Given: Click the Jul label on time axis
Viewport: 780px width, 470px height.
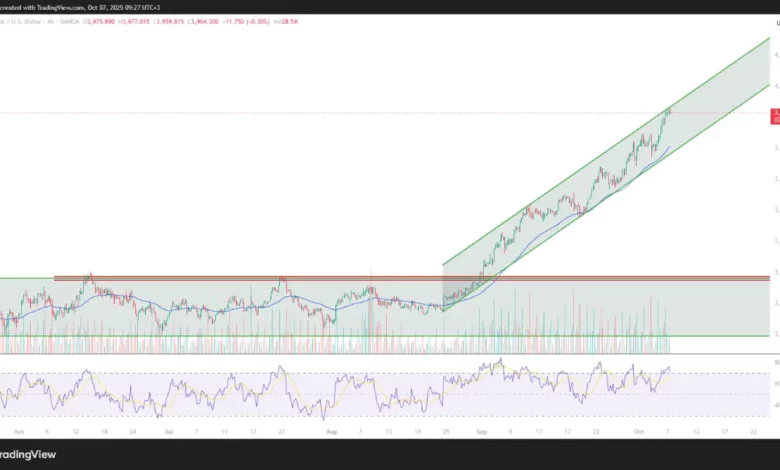Looking at the screenshot, I should point(167,431).
